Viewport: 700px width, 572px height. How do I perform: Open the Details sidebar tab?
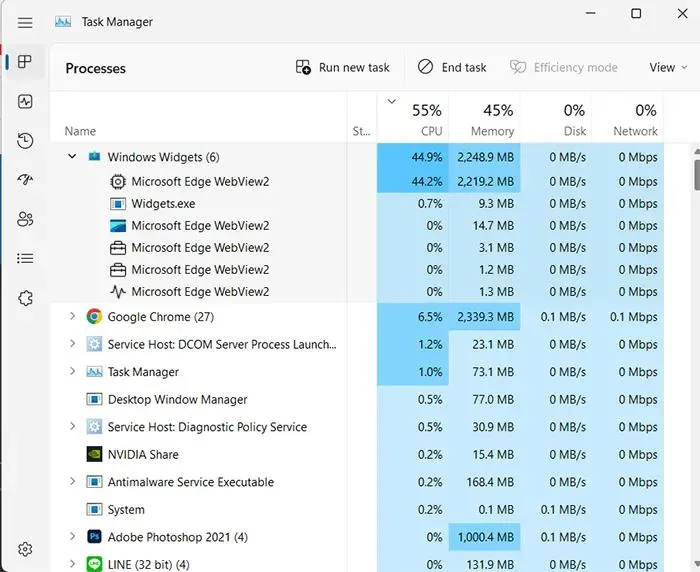tap(25, 258)
